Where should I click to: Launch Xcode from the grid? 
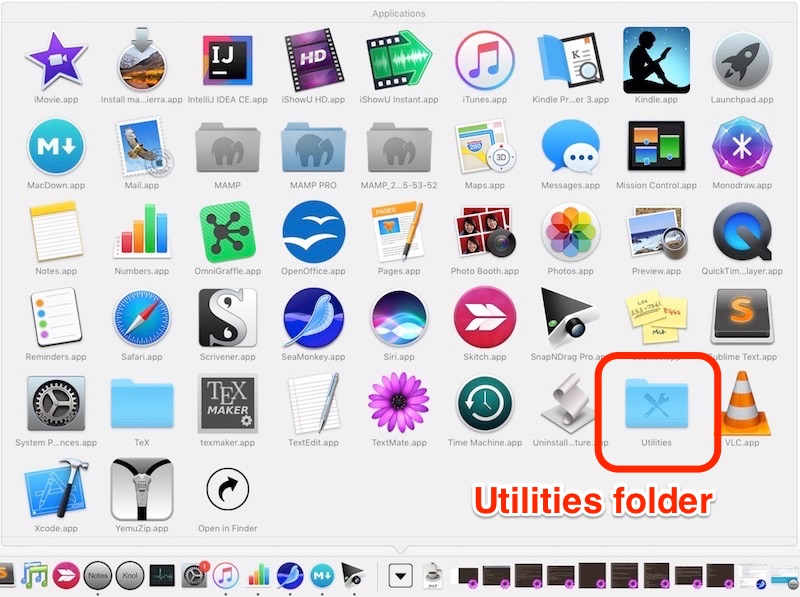click(x=57, y=489)
